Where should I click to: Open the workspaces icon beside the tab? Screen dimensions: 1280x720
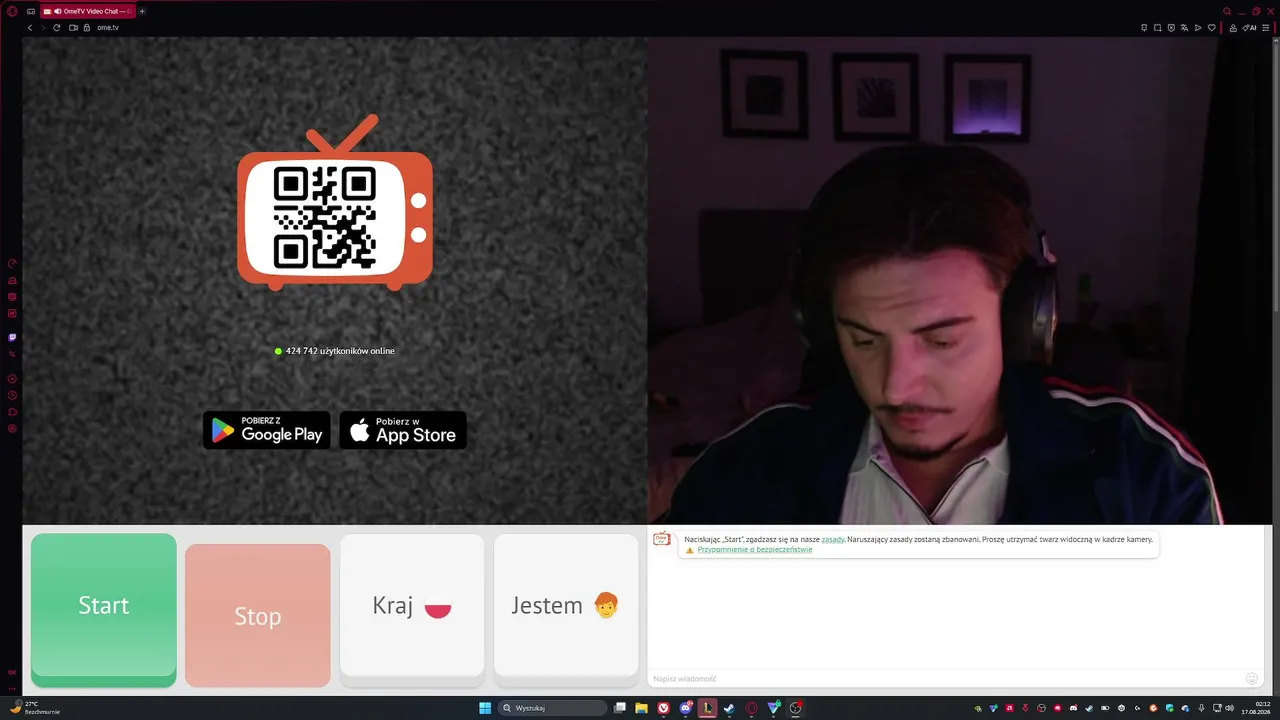[x=31, y=11]
